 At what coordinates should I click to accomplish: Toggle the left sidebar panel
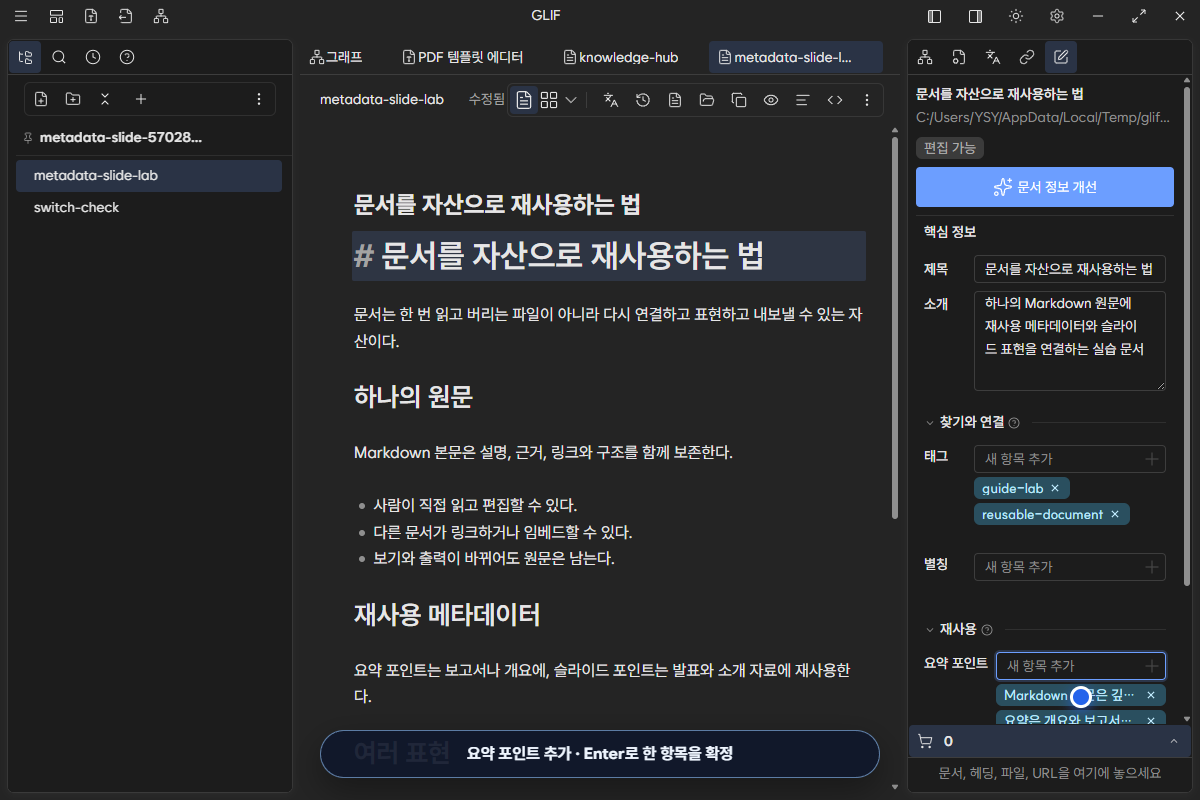point(935,16)
